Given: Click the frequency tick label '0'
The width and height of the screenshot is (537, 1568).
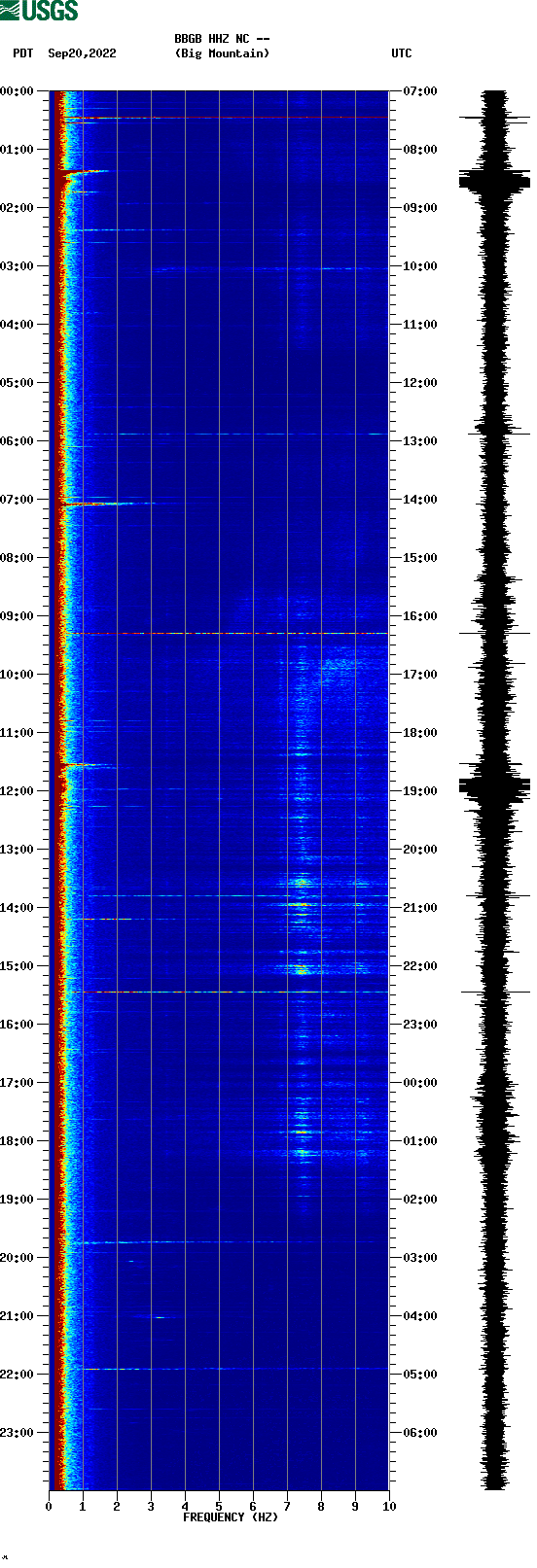Looking at the screenshot, I should click(x=49, y=1507).
